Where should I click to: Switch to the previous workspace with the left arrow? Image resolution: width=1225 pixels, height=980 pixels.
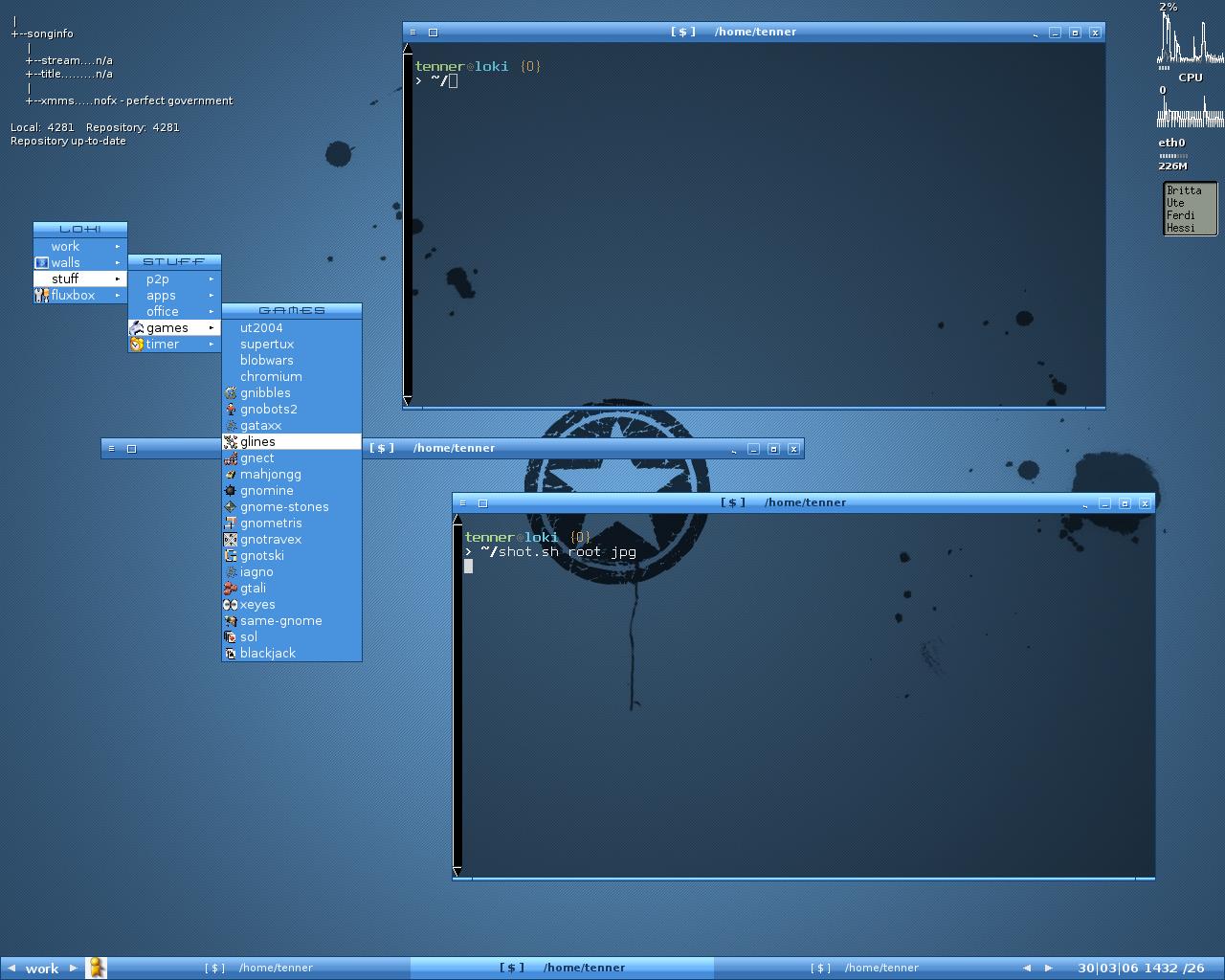pyautogui.click(x=11, y=968)
